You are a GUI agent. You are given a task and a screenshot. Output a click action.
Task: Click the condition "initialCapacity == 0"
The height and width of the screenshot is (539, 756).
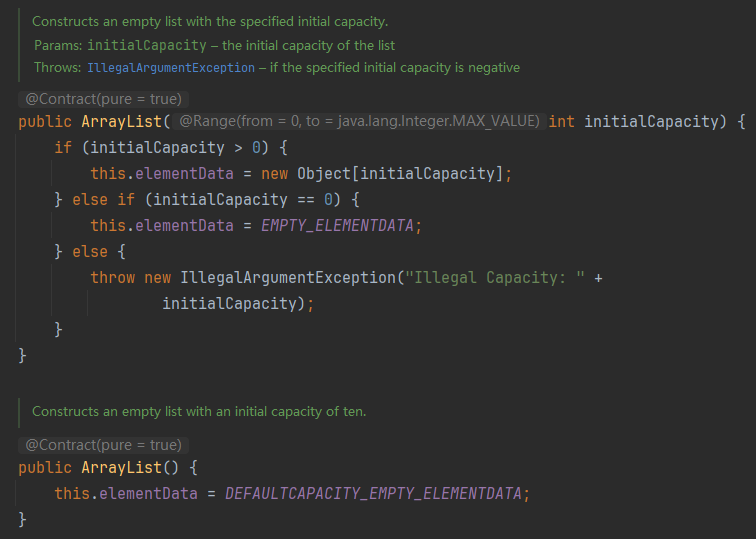(x=243, y=200)
